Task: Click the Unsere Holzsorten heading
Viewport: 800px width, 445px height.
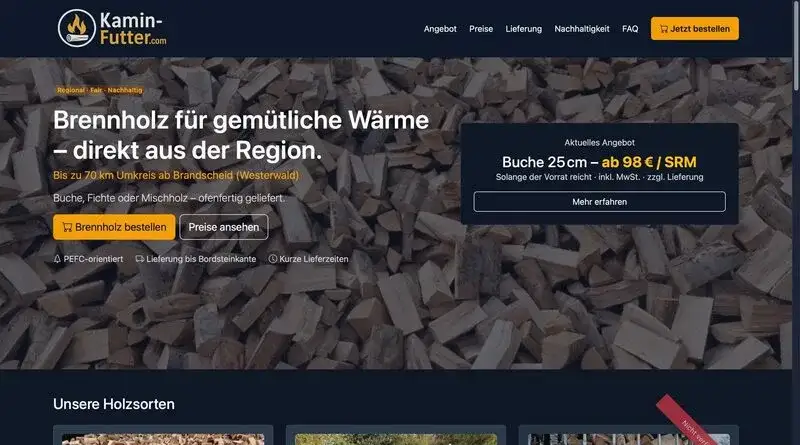Action: tap(114, 404)
